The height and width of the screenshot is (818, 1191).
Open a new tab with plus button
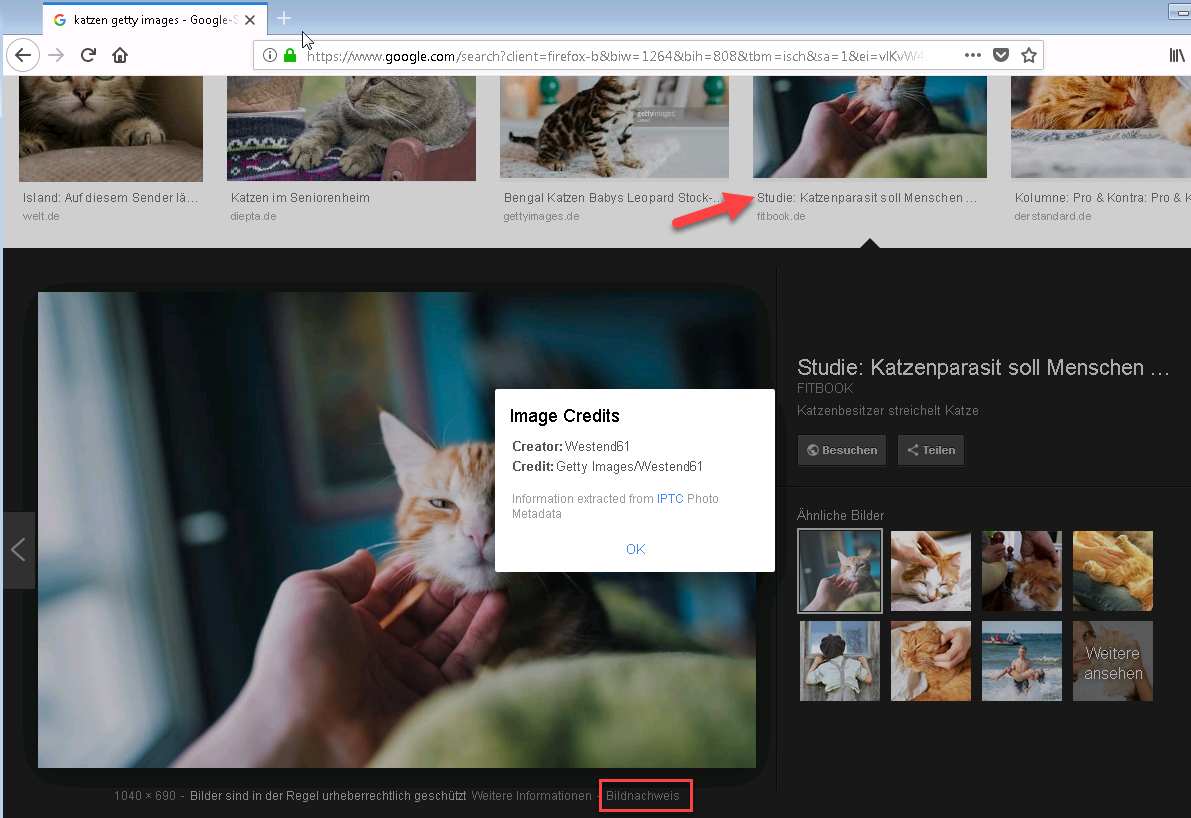[284, 18]
